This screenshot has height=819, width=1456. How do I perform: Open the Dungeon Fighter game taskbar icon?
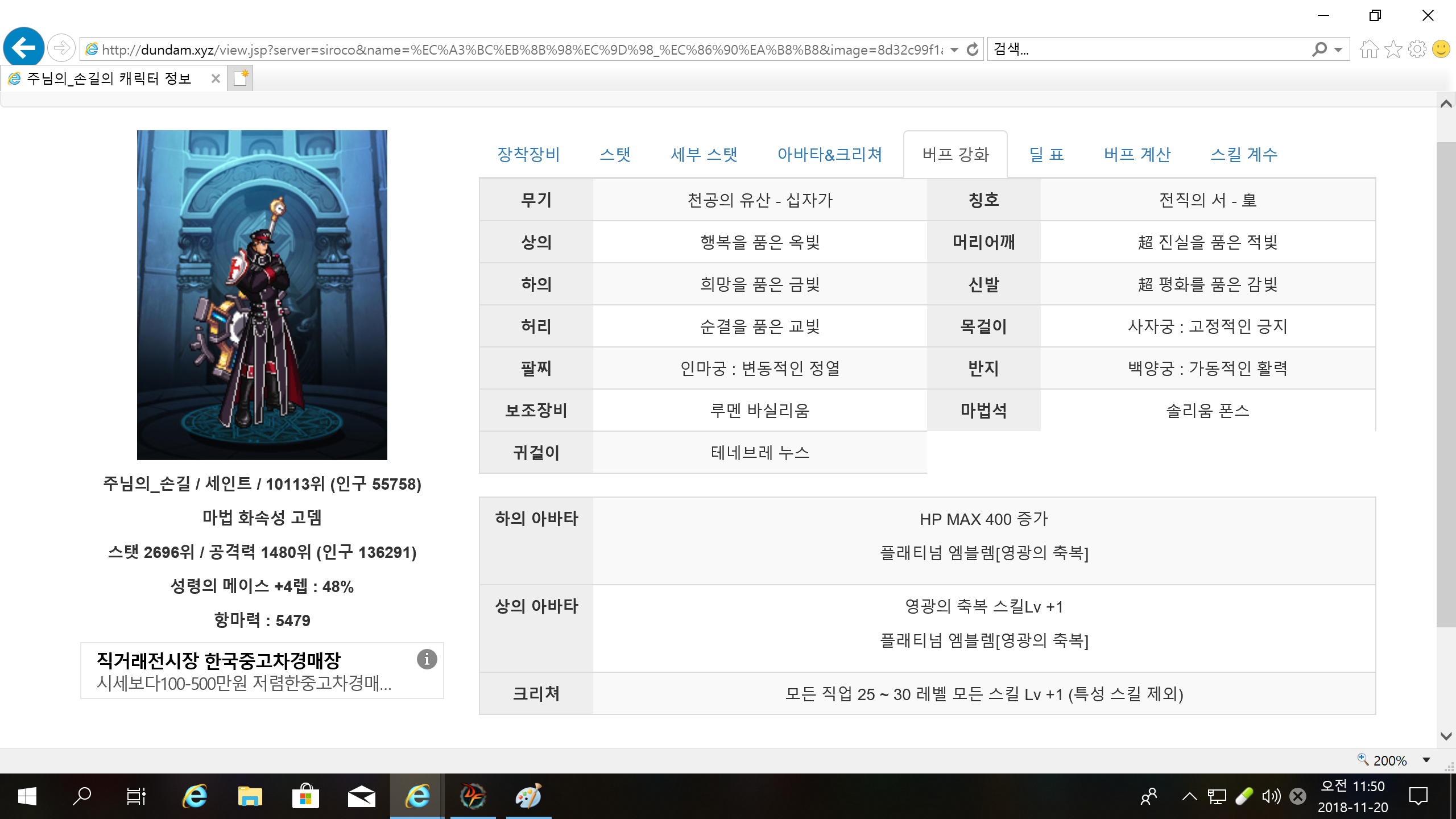tap(473, 796)
